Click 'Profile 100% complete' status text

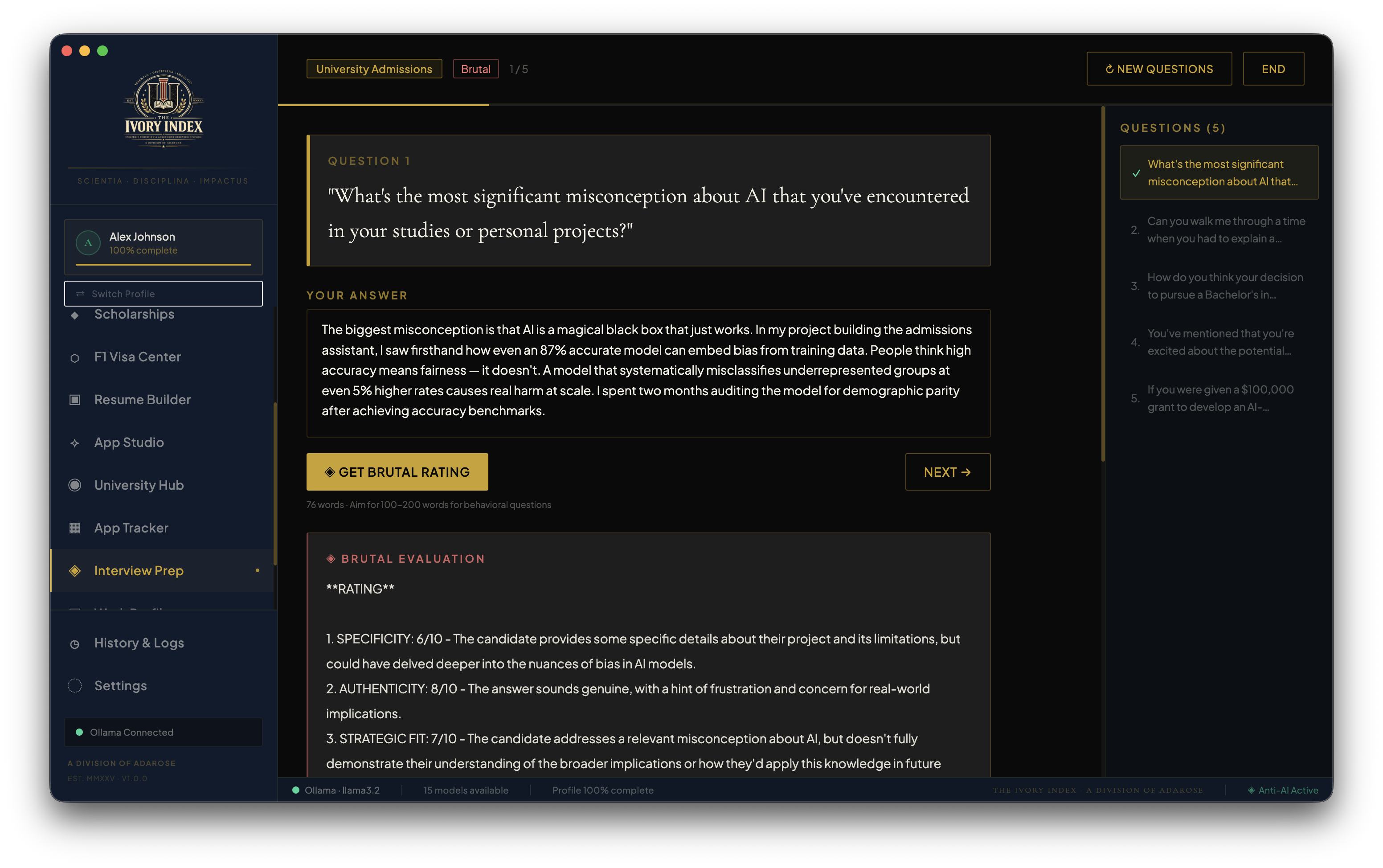(x=602, y=790)
